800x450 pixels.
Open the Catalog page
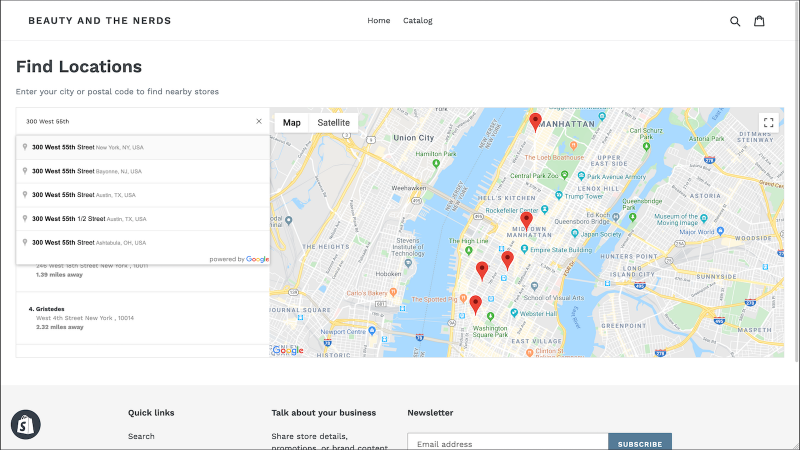(x=418, y=21)
